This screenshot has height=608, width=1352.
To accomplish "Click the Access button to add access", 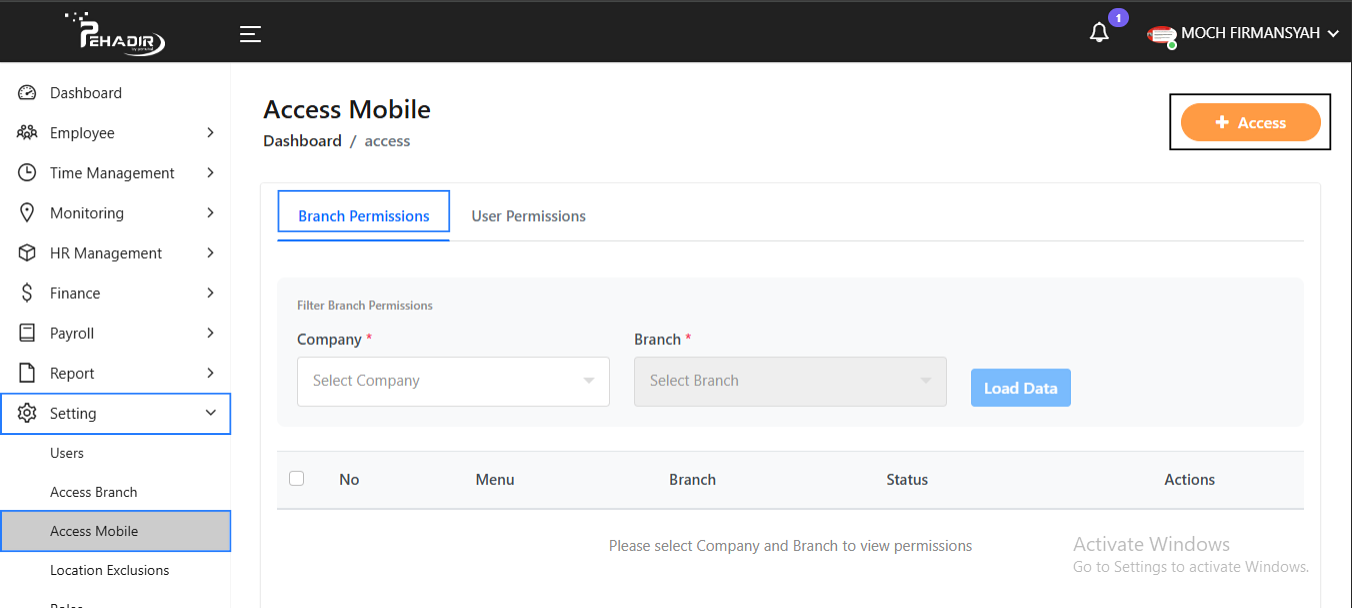I will [x=1249, y=121].
